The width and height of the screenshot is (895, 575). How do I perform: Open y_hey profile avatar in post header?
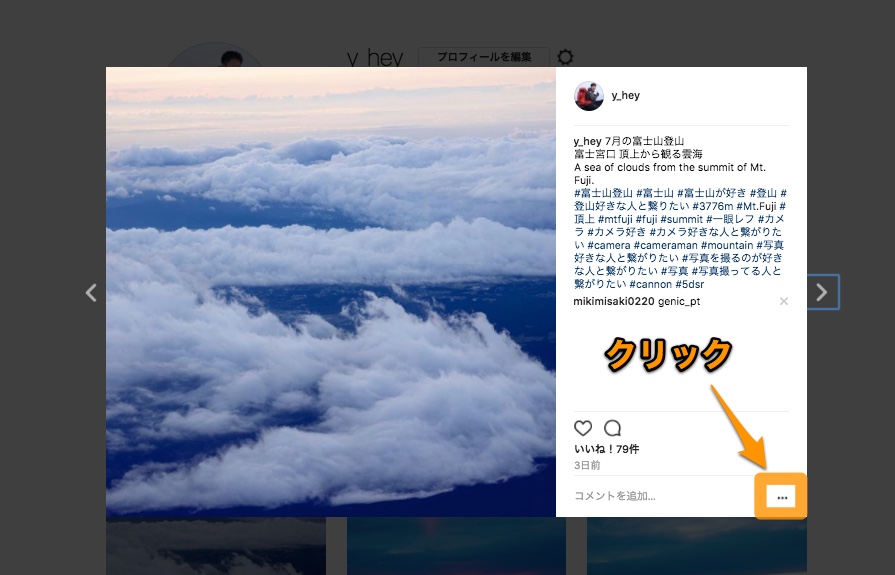tap(588, 96)
